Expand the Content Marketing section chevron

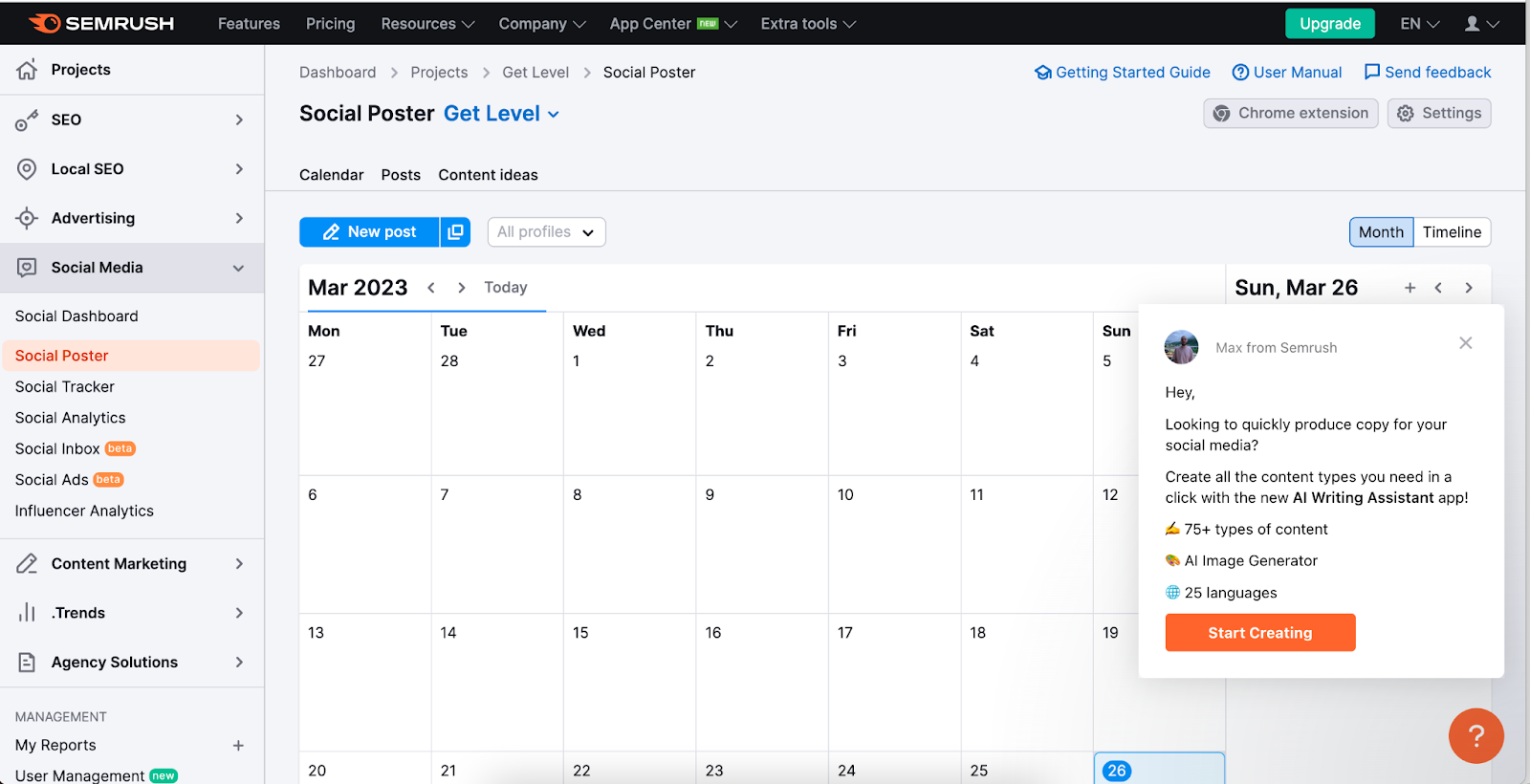[239, 564]
